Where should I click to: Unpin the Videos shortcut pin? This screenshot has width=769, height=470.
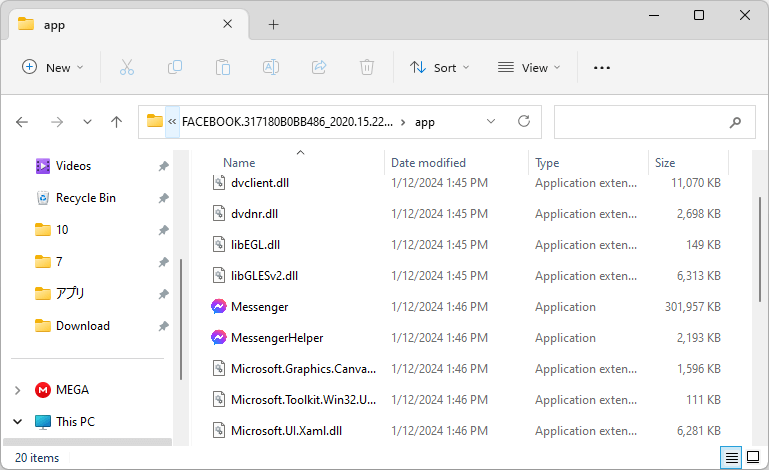coord(163,166)
